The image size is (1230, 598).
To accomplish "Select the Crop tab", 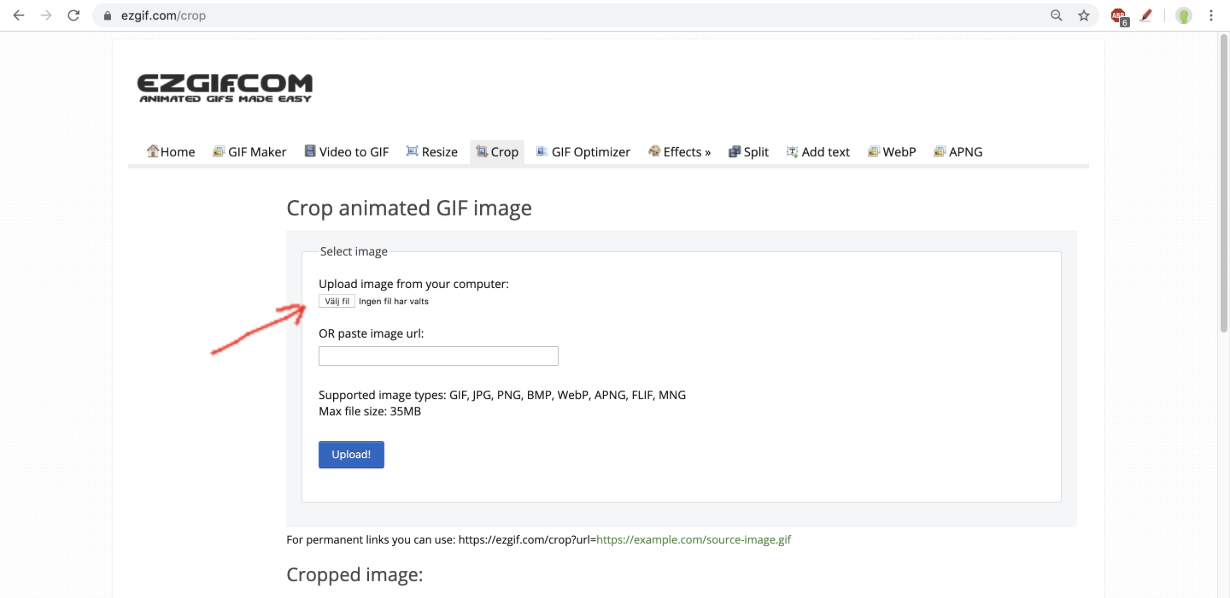I will click(x=497, y=152).
